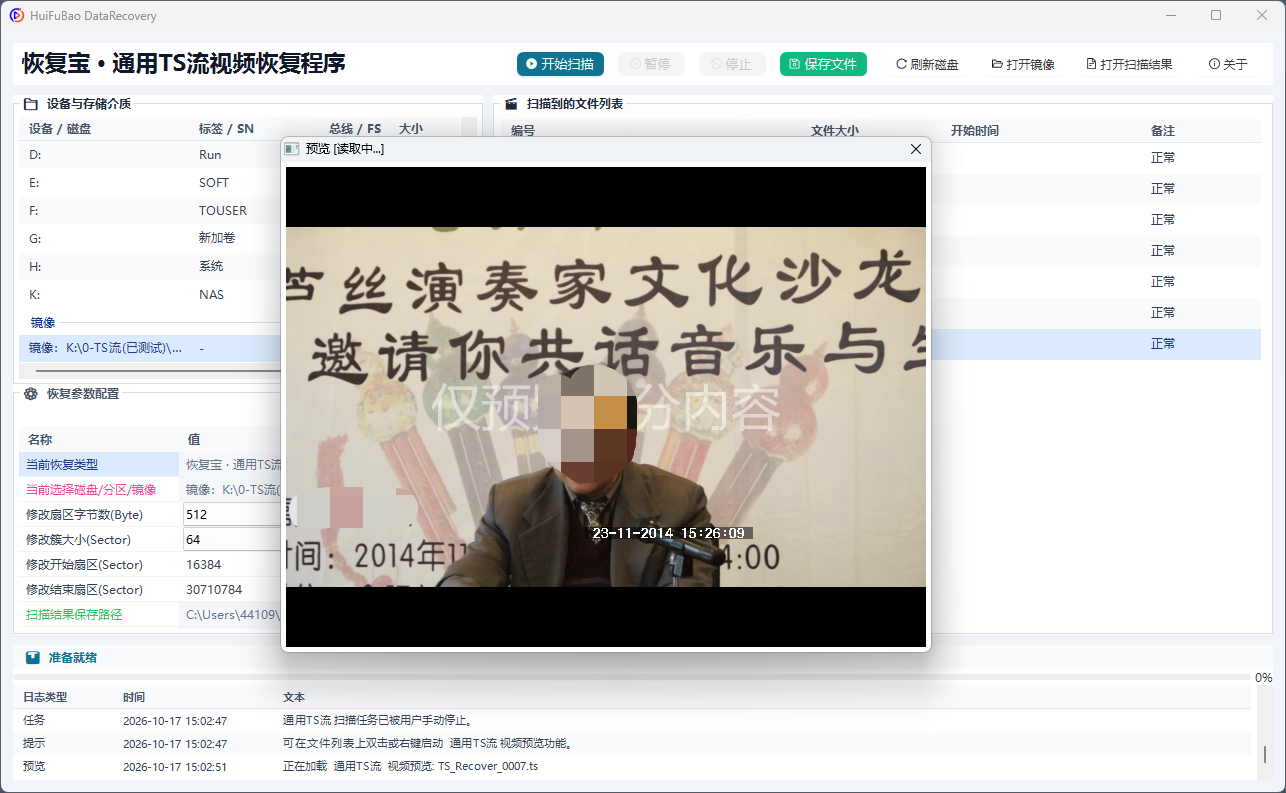This screenshot has height=793, width=1286.
Task: Select drive H: labeled 系统
Action: click(x=150, y=267)
